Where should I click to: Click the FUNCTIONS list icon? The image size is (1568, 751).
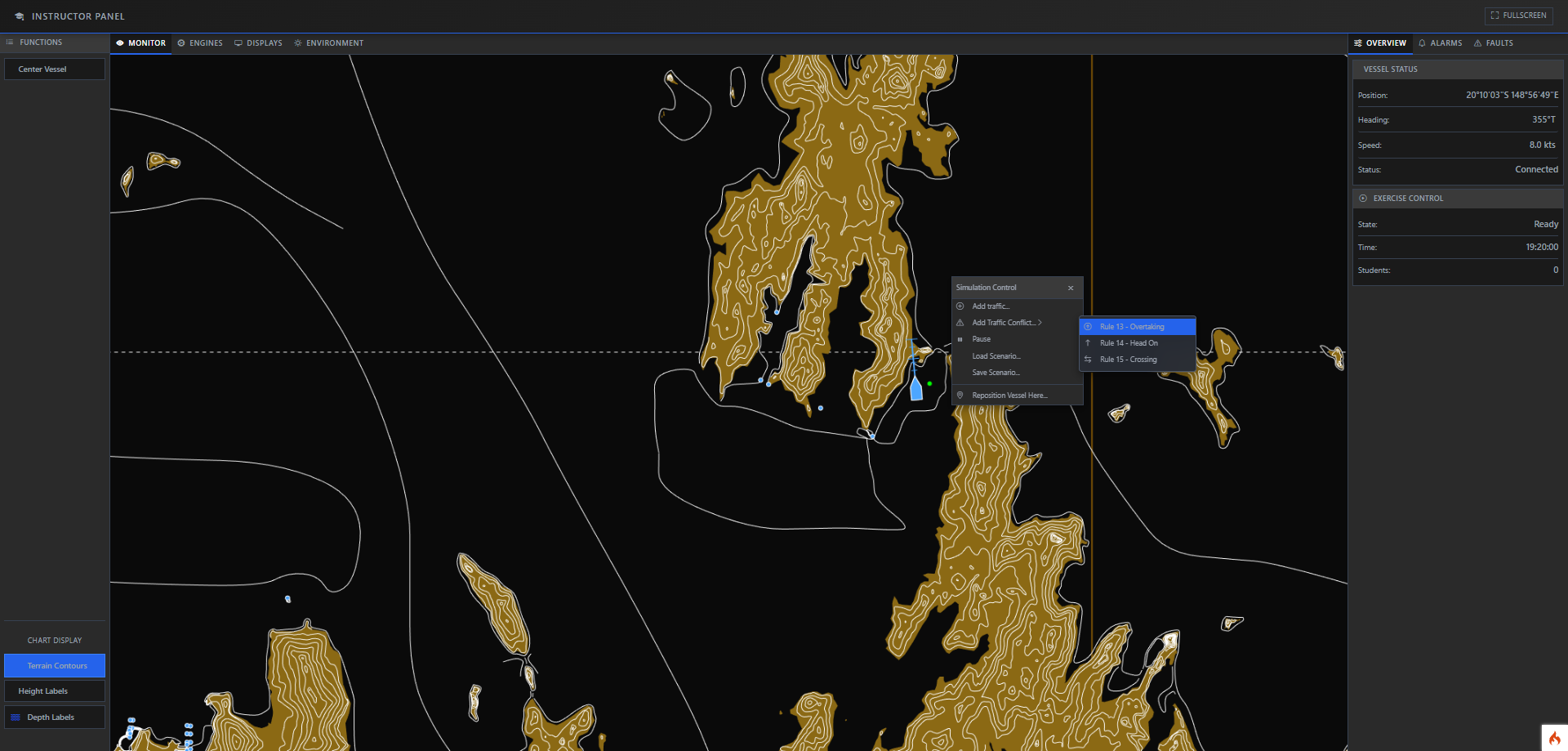pyautogui.click(x=9, y=42)
